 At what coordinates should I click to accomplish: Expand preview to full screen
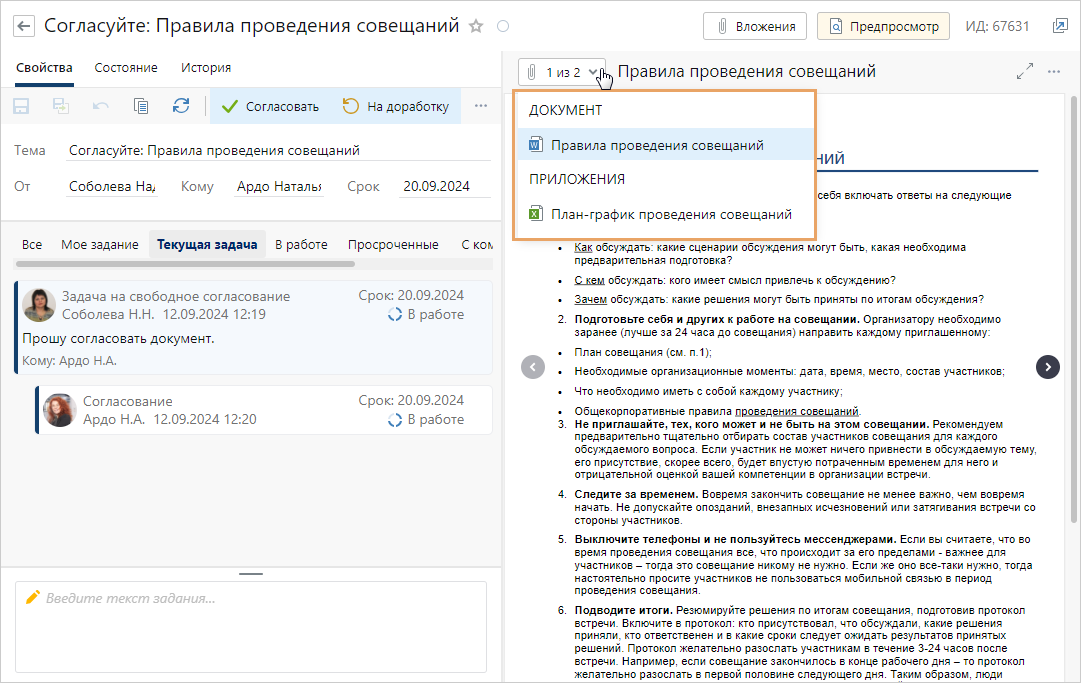[1024, 72]
